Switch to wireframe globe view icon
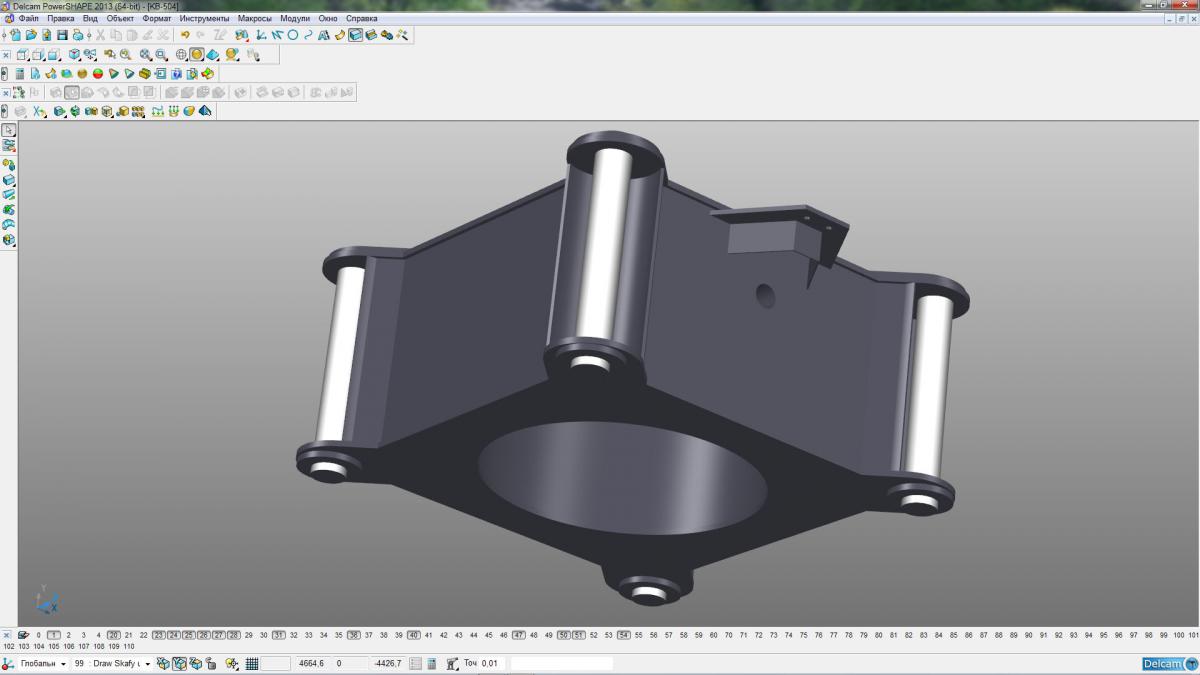The image size is (1200, 675). point(181,55)
